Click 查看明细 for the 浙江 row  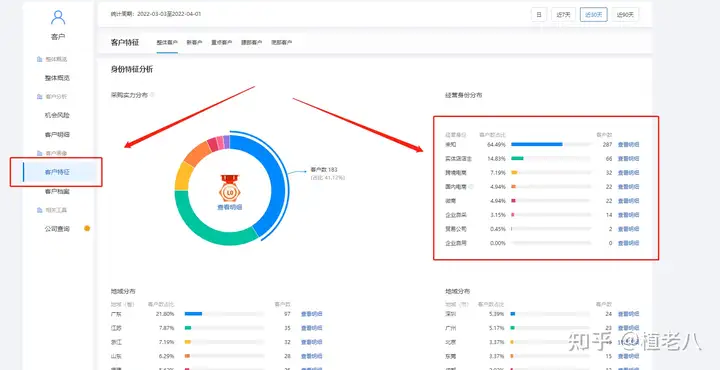(312, 342)
